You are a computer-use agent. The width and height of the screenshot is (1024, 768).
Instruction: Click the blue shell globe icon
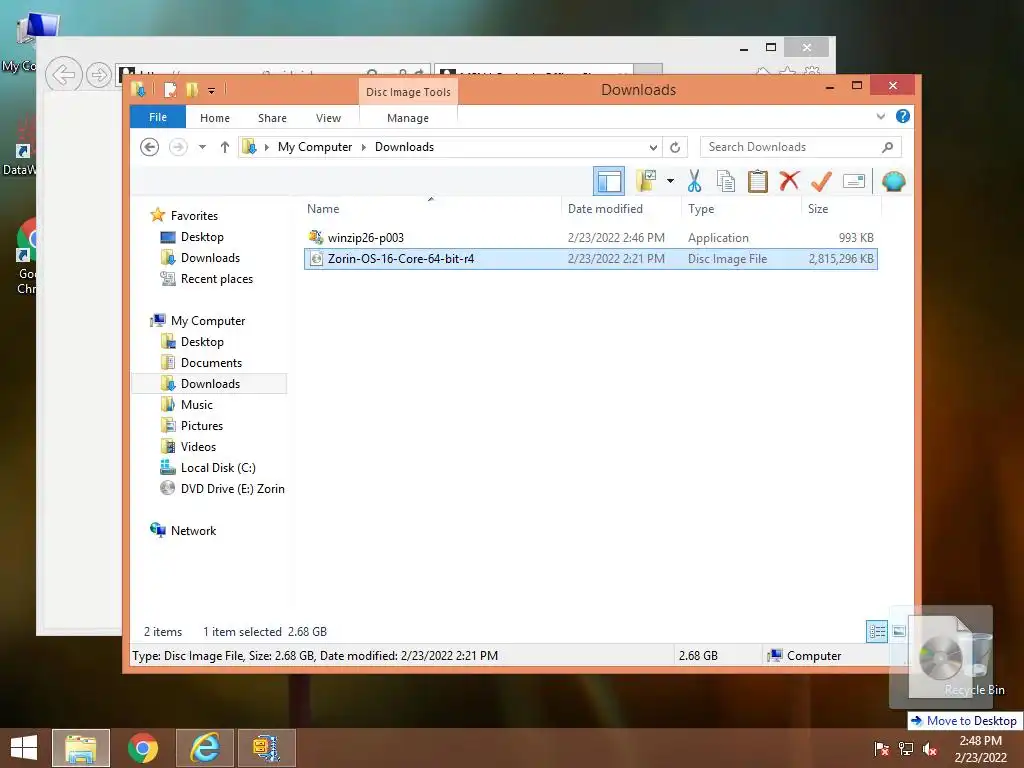[x=893, y=181]
